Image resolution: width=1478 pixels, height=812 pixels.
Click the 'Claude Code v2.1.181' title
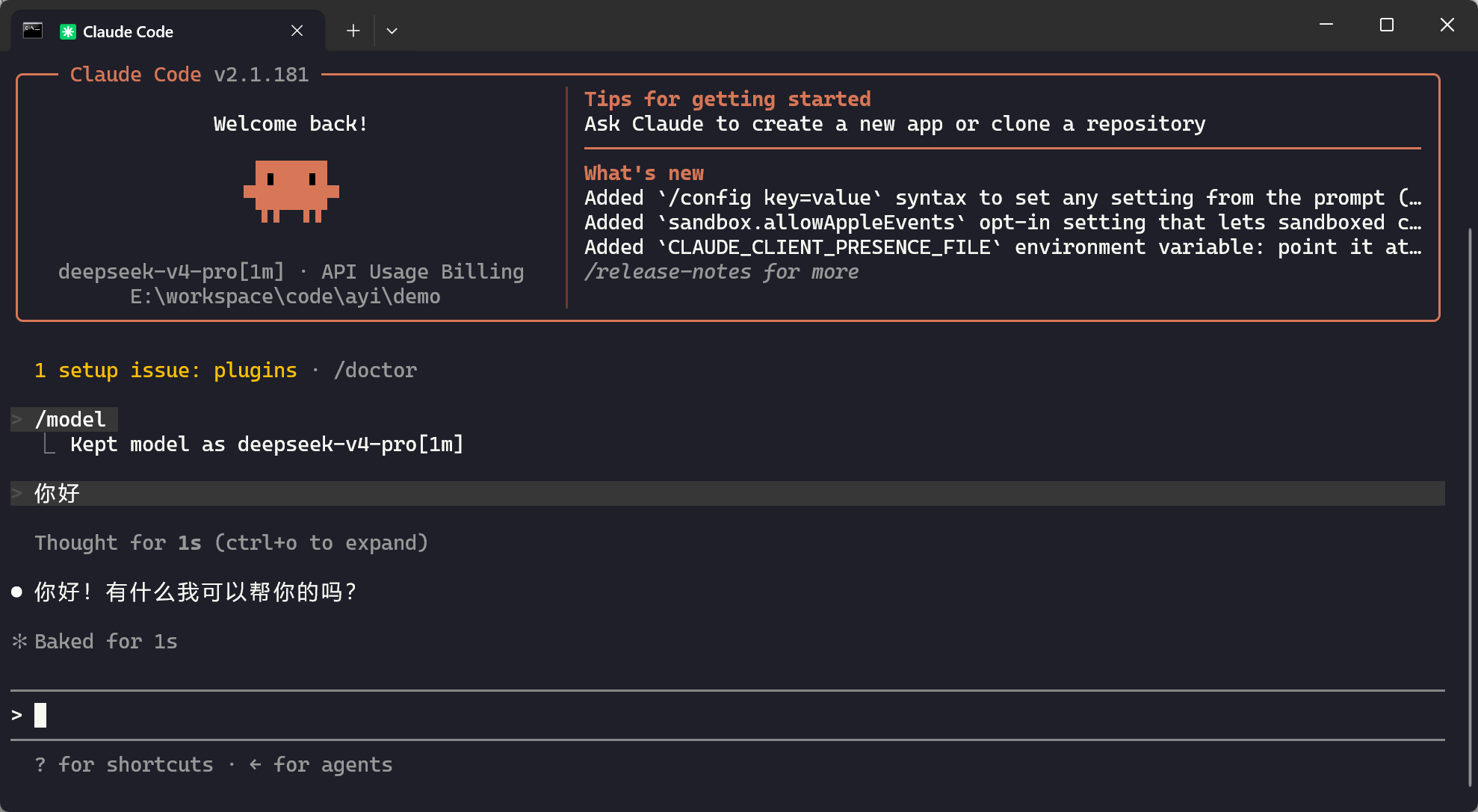[x=190, y=74]
